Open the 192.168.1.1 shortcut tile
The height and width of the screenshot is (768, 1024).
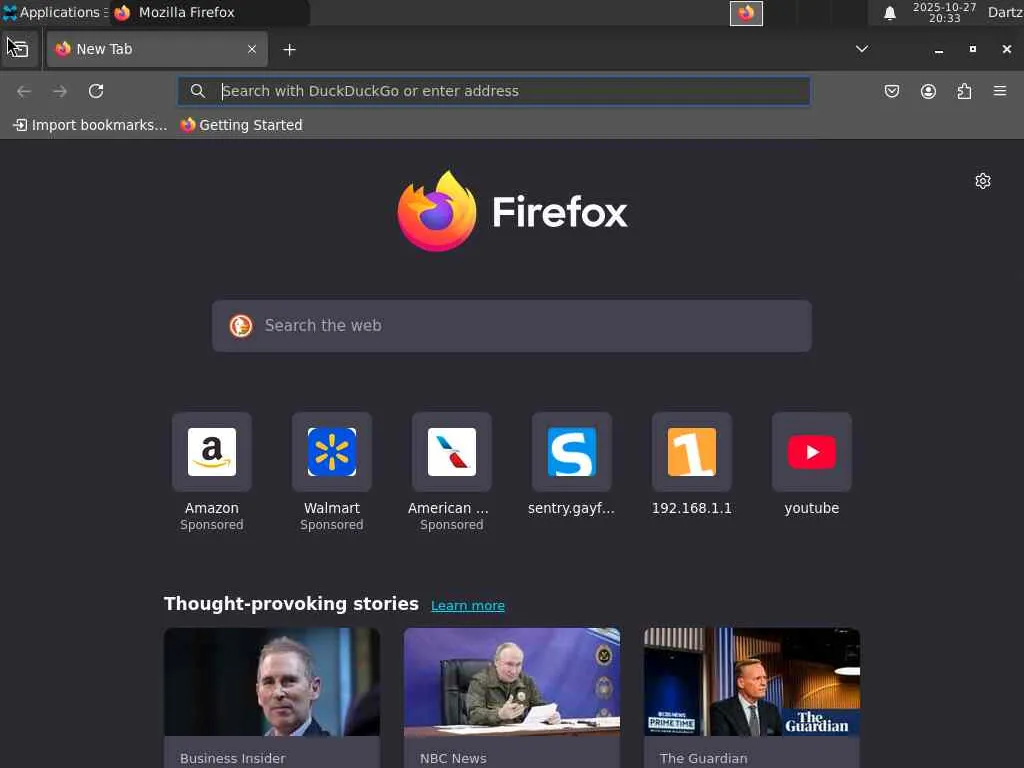coord(692,452)
